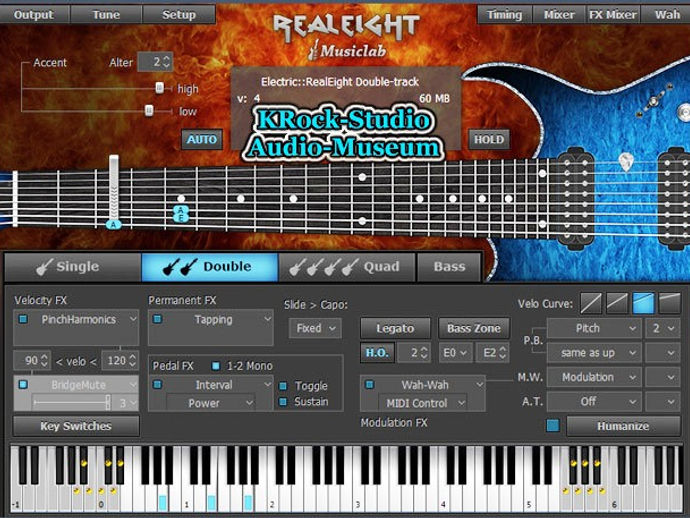Toggle the Tapping Permanent FX checkbox

click(158, 319)
